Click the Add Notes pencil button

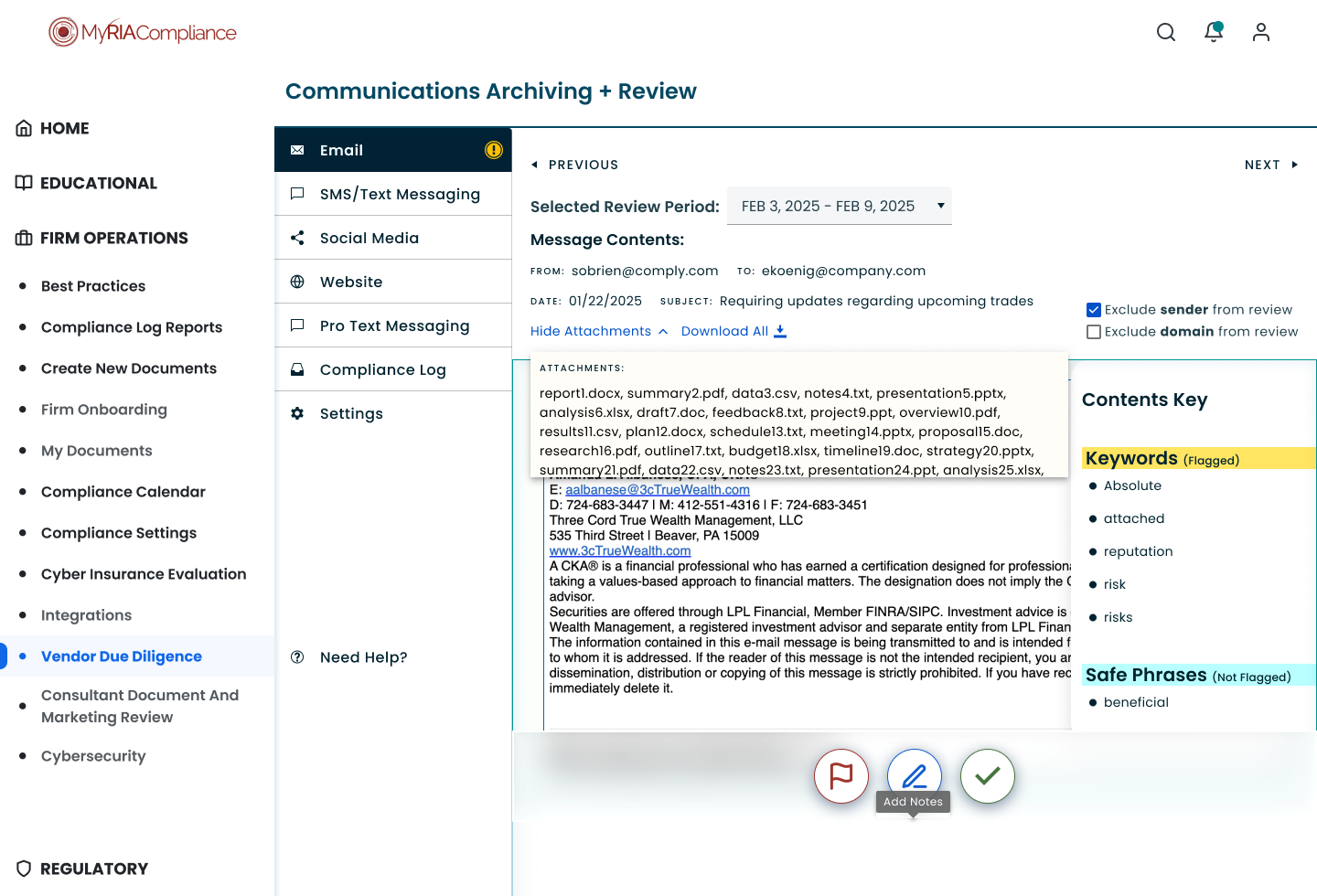pos(915,776)
